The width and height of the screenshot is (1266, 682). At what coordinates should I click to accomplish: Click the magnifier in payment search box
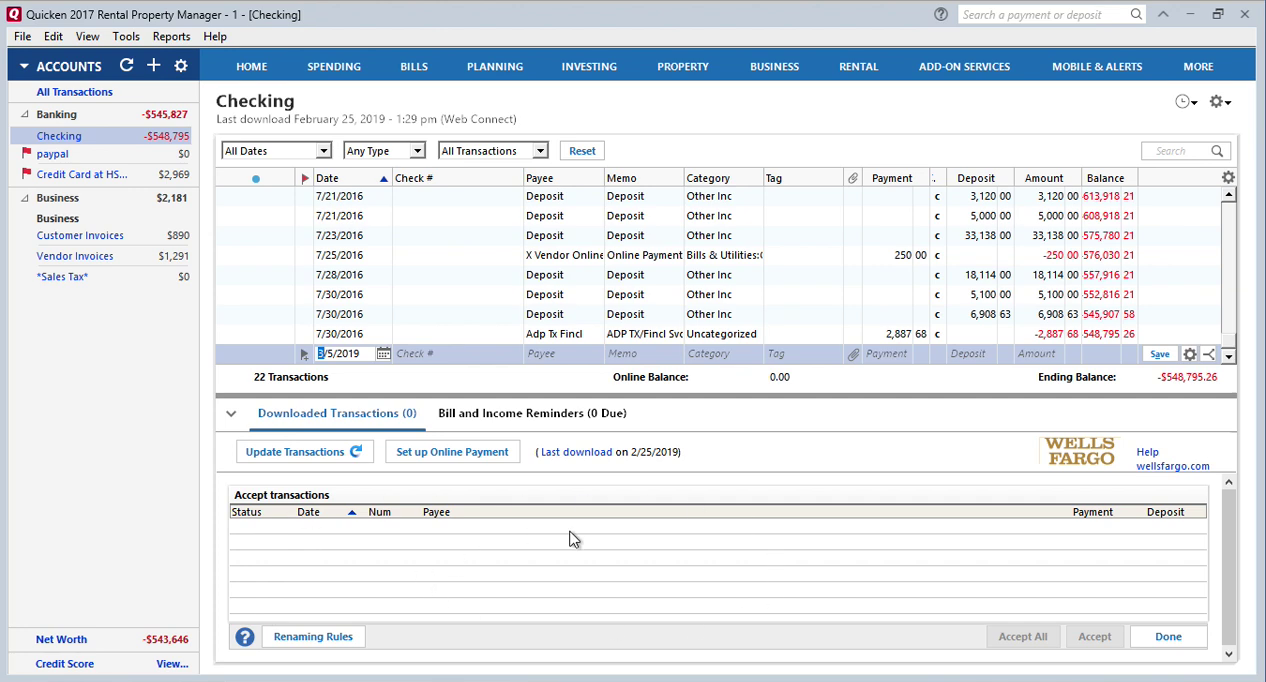click(x=1136, y=14)
